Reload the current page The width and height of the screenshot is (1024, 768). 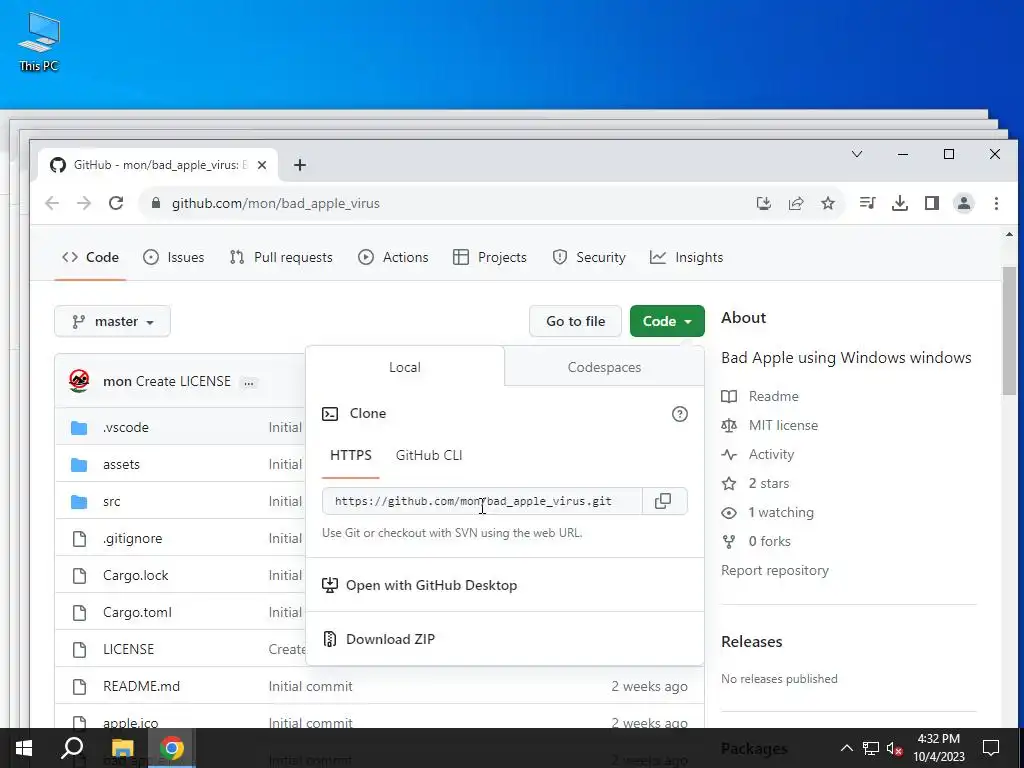coord(116,203)
